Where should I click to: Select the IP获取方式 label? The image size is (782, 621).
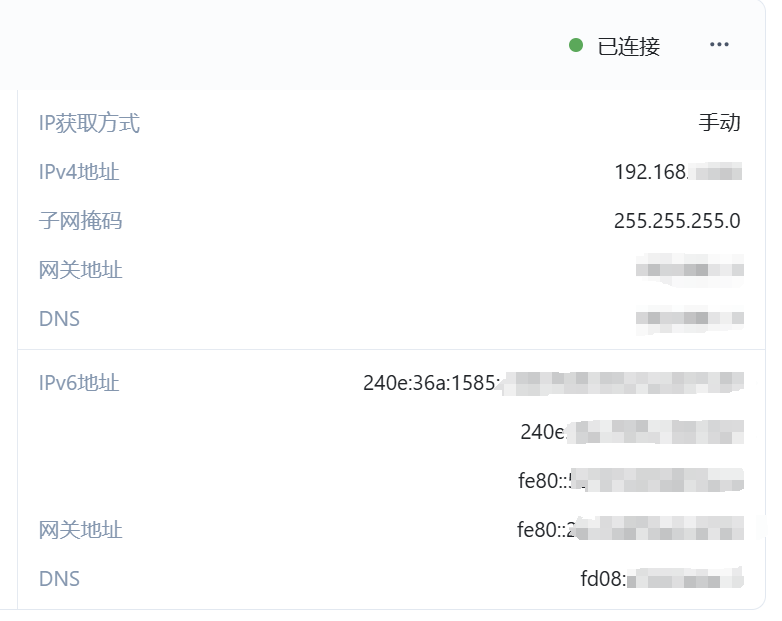click(x=89, y=123)
